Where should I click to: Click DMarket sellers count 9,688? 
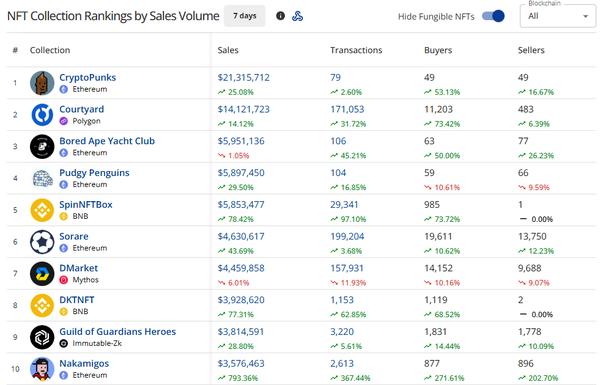(529, 268)
